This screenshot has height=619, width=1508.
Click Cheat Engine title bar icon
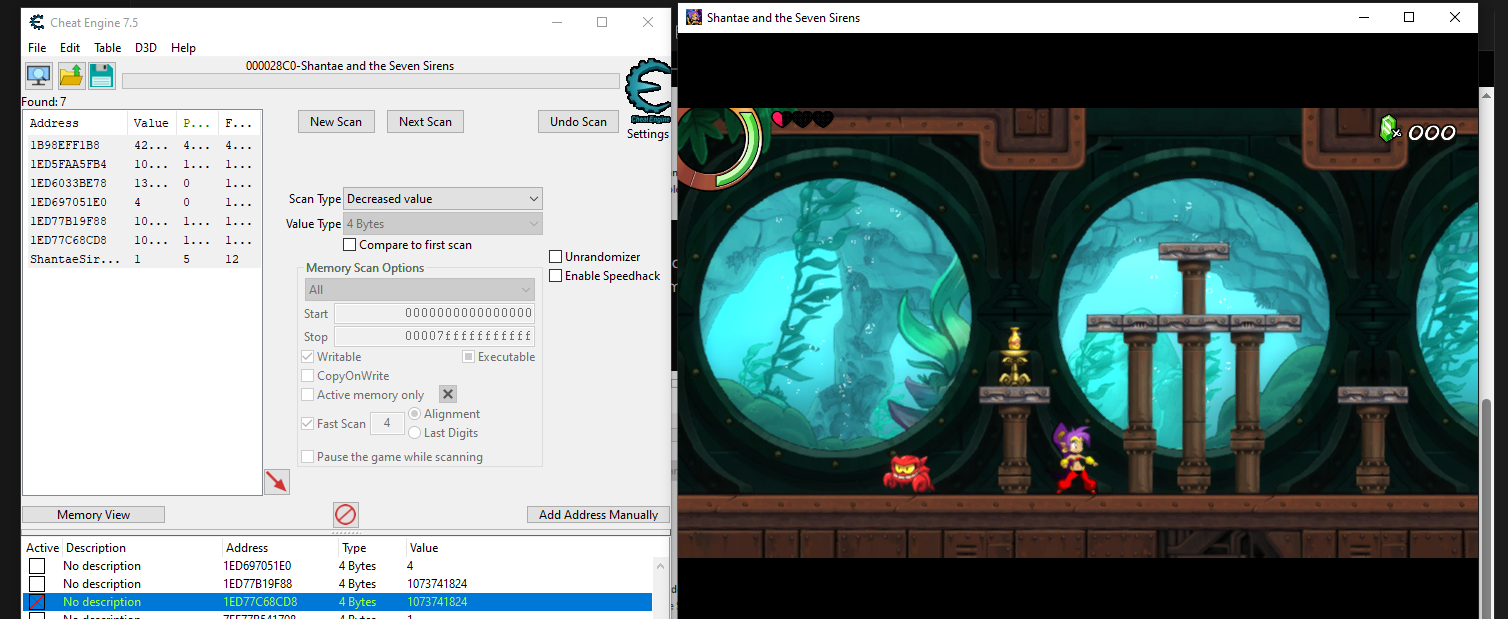[x=37, y=22]
